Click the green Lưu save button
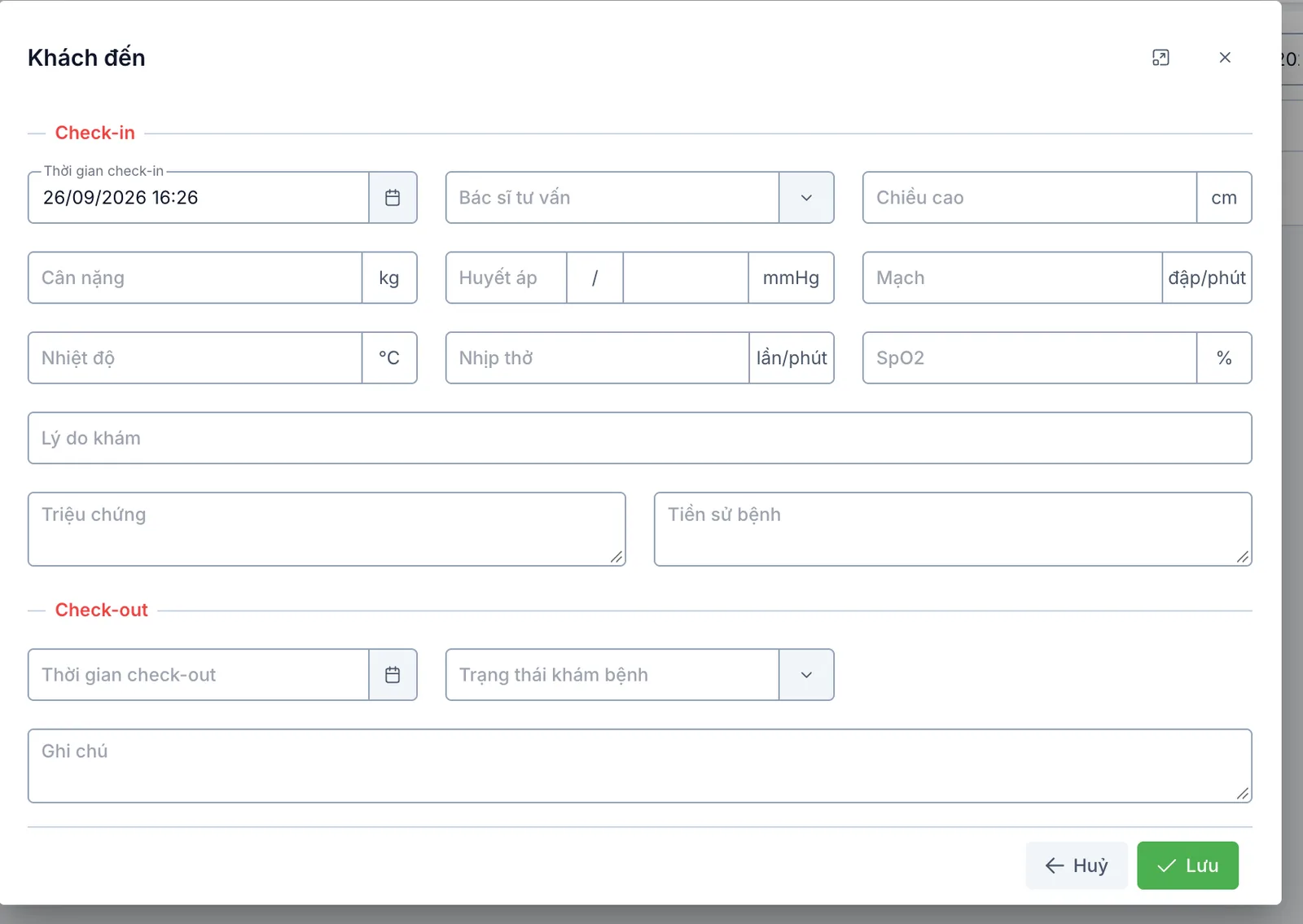This screenshot has width=1303, height=924. 1187,865
